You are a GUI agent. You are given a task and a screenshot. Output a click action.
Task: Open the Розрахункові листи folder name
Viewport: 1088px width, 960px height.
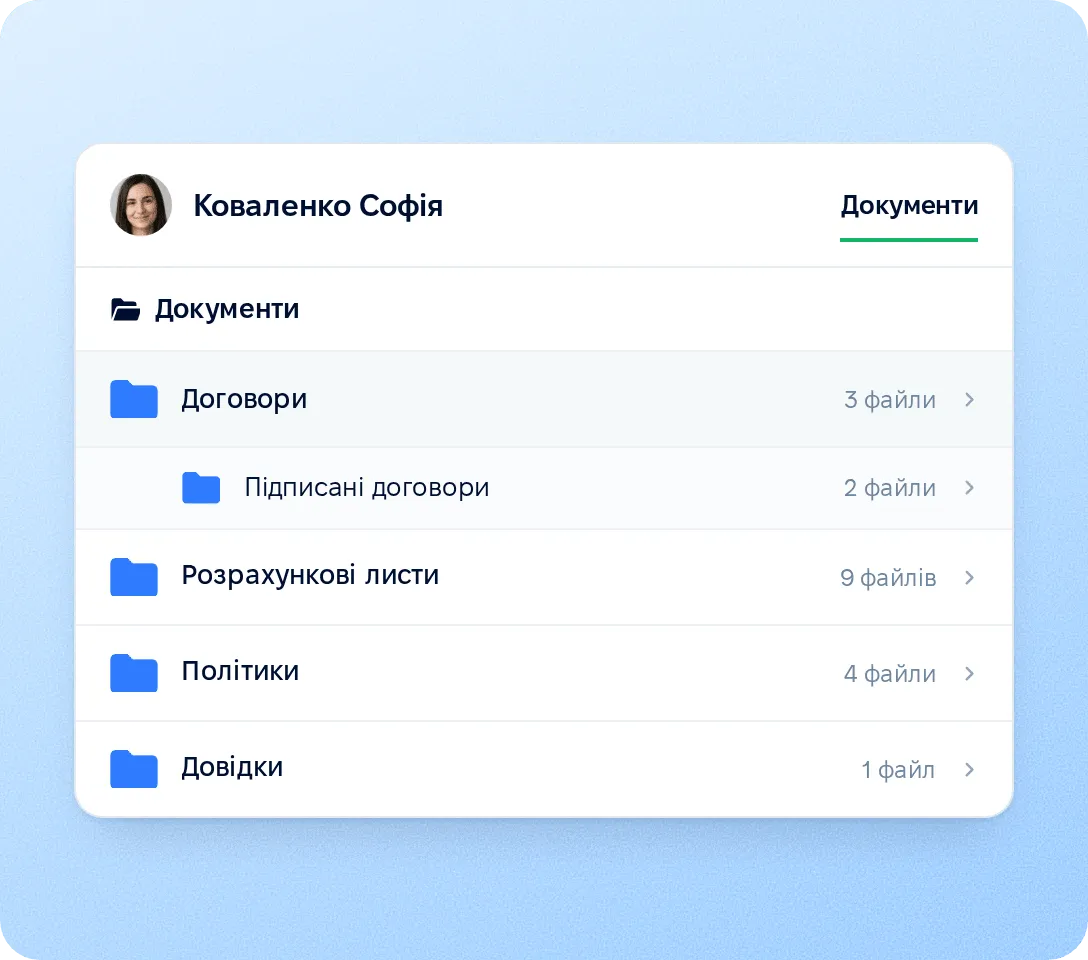click(310, 576)
